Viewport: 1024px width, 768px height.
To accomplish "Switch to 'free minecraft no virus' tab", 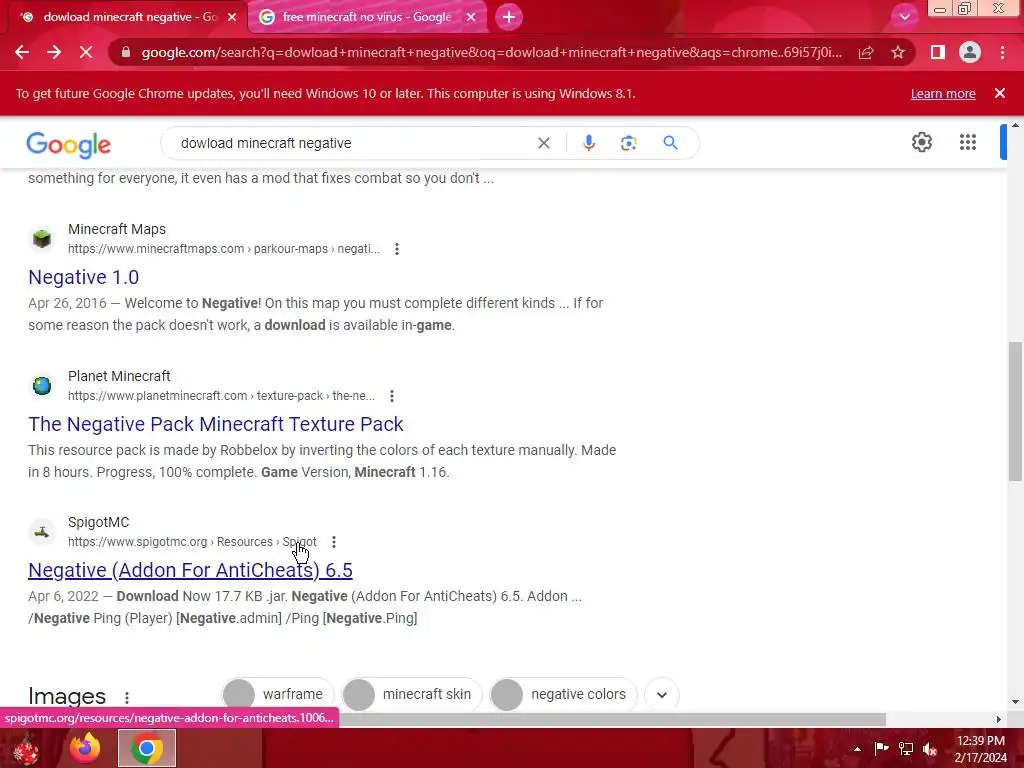I will coord(366,17).
